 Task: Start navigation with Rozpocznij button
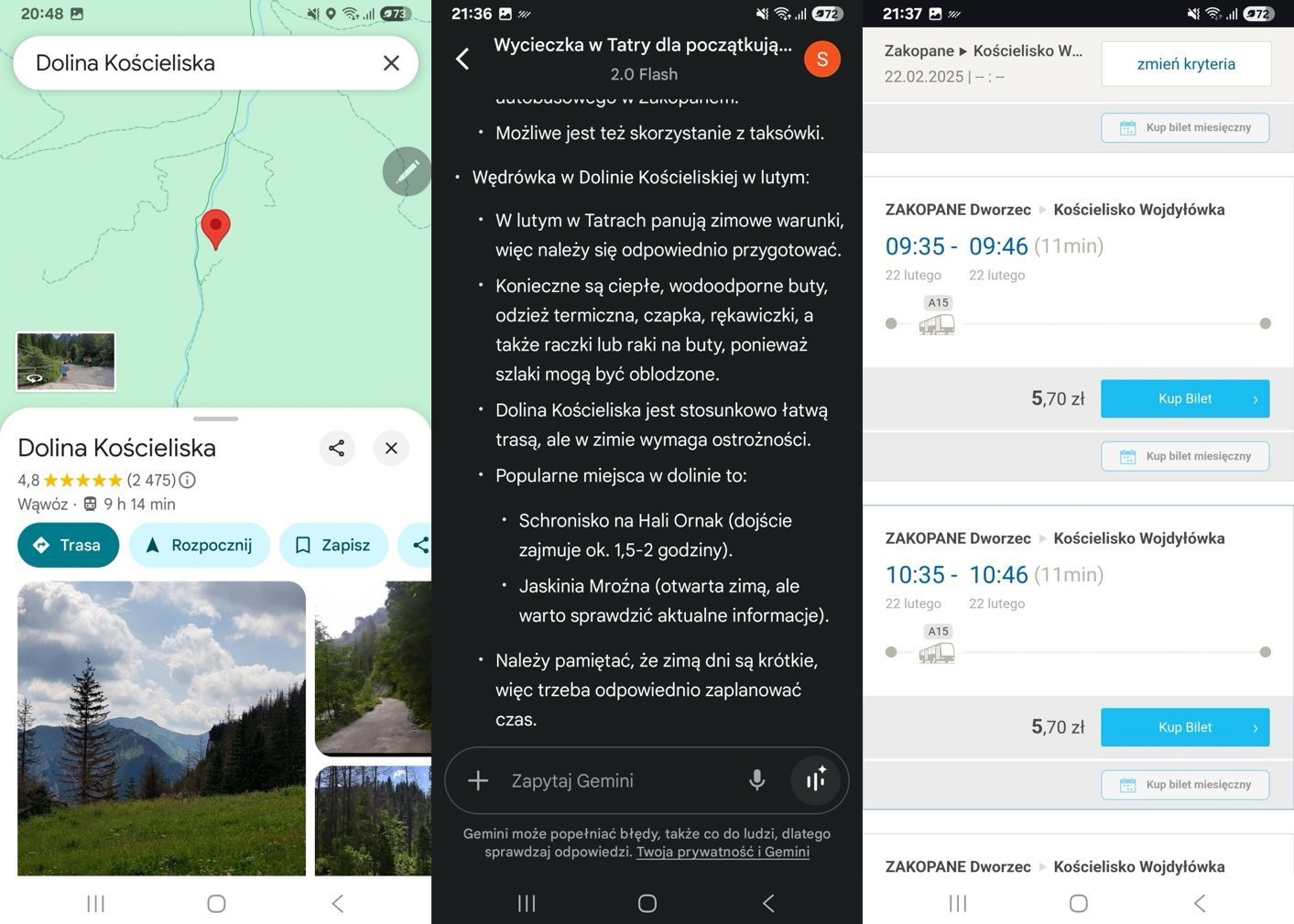(x=199, y=545)
